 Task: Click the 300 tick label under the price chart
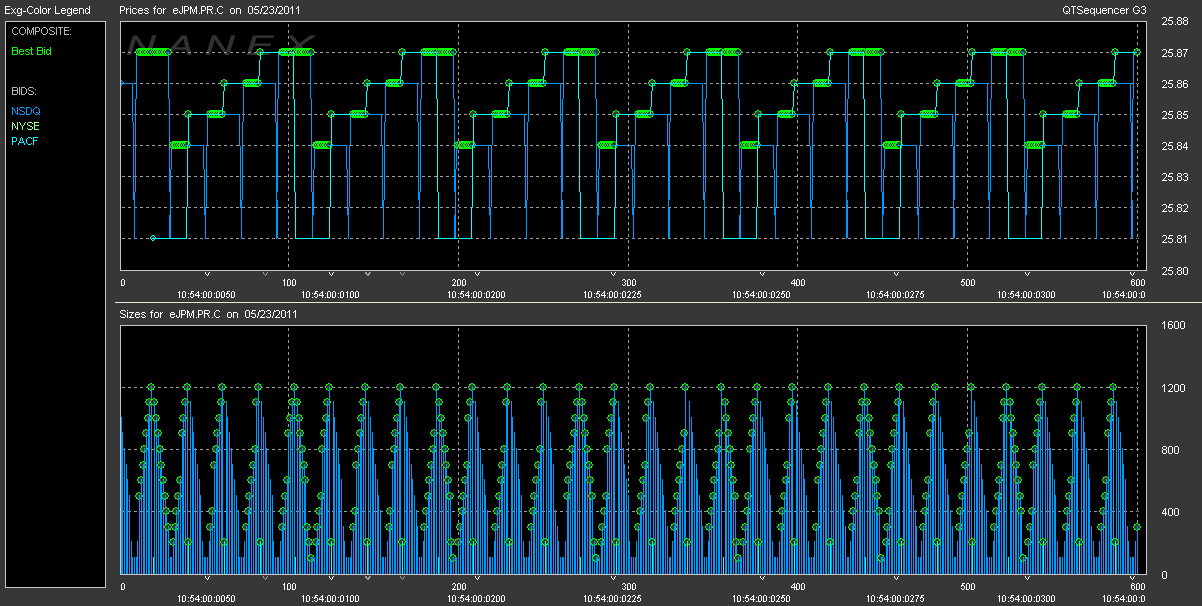click(629, 283)
